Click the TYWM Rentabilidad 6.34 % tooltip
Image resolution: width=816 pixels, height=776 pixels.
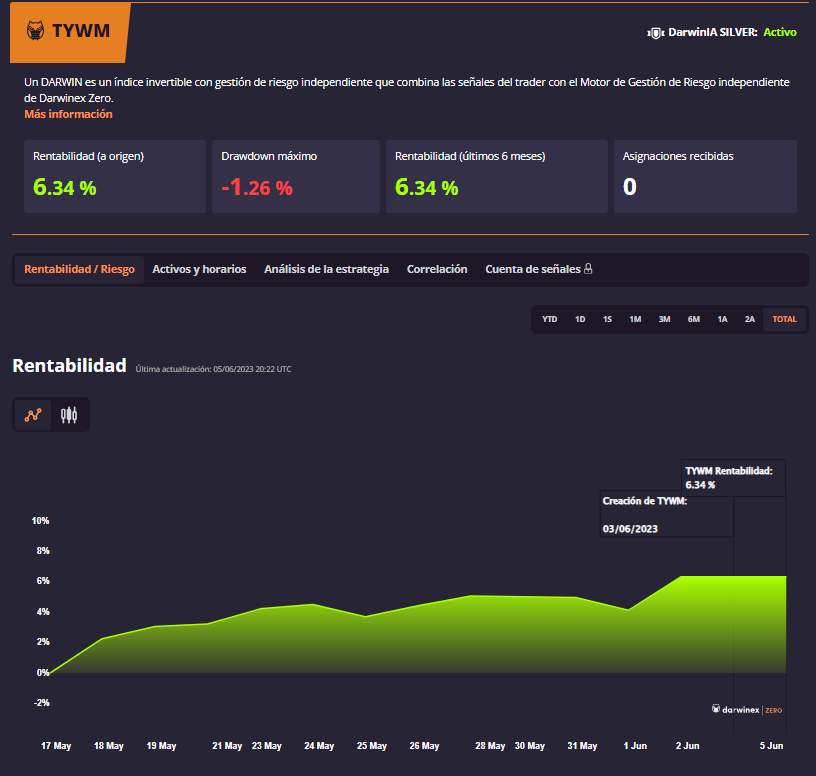tap(733, 478)
